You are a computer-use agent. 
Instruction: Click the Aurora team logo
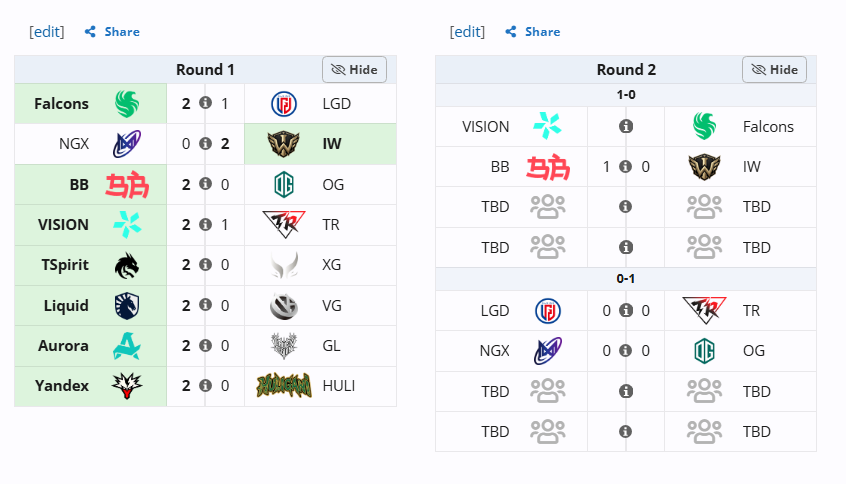pos(127,346)
